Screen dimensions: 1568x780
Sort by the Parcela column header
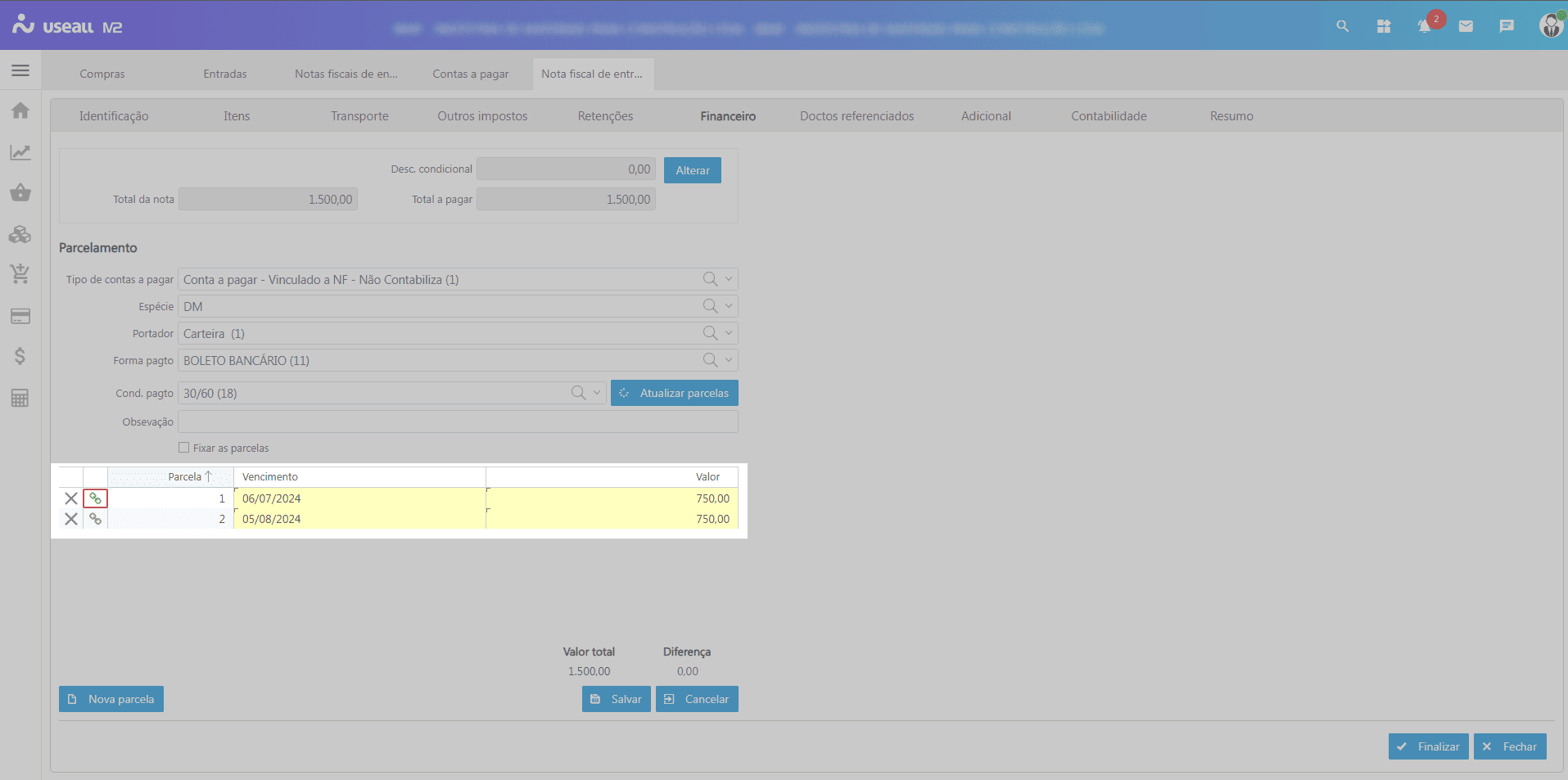click(185, 476)
